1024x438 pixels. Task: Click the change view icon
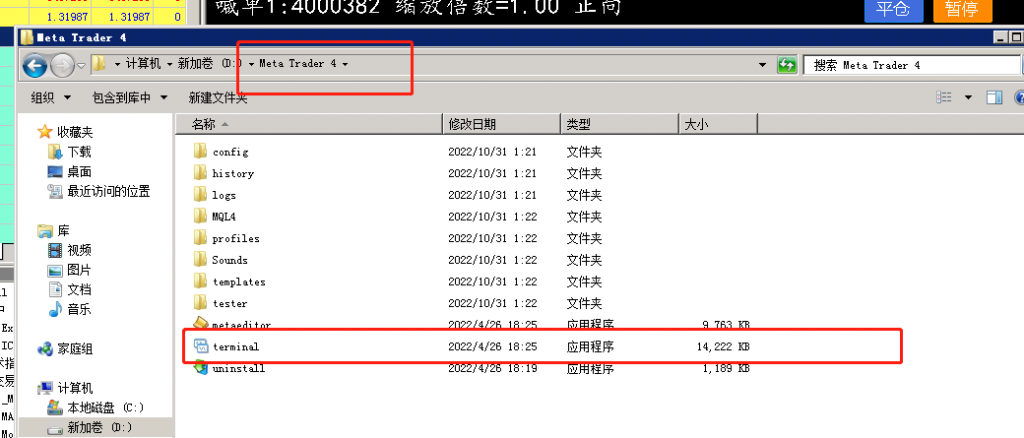point(944,97)
